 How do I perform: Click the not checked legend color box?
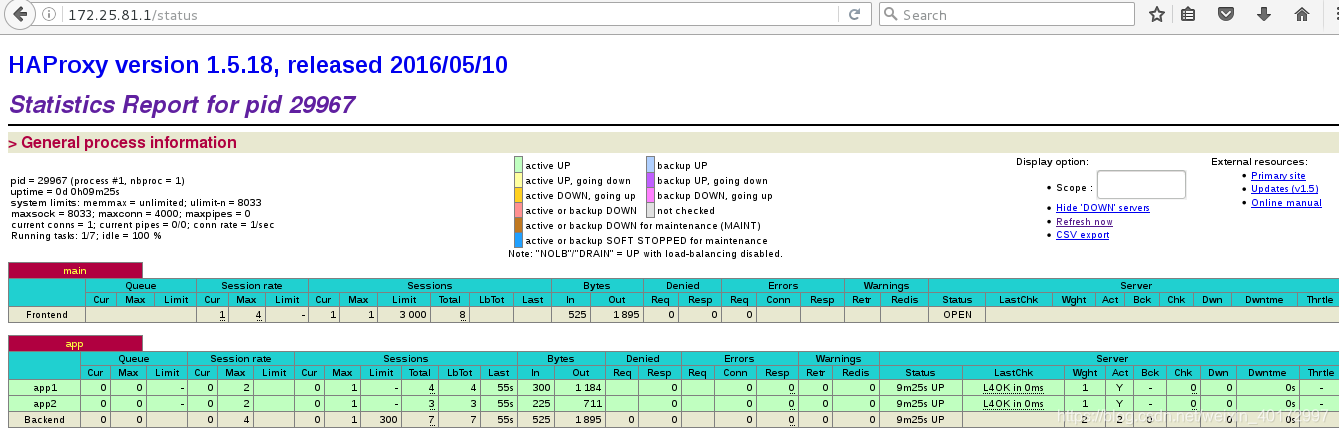tap(650, 210)
